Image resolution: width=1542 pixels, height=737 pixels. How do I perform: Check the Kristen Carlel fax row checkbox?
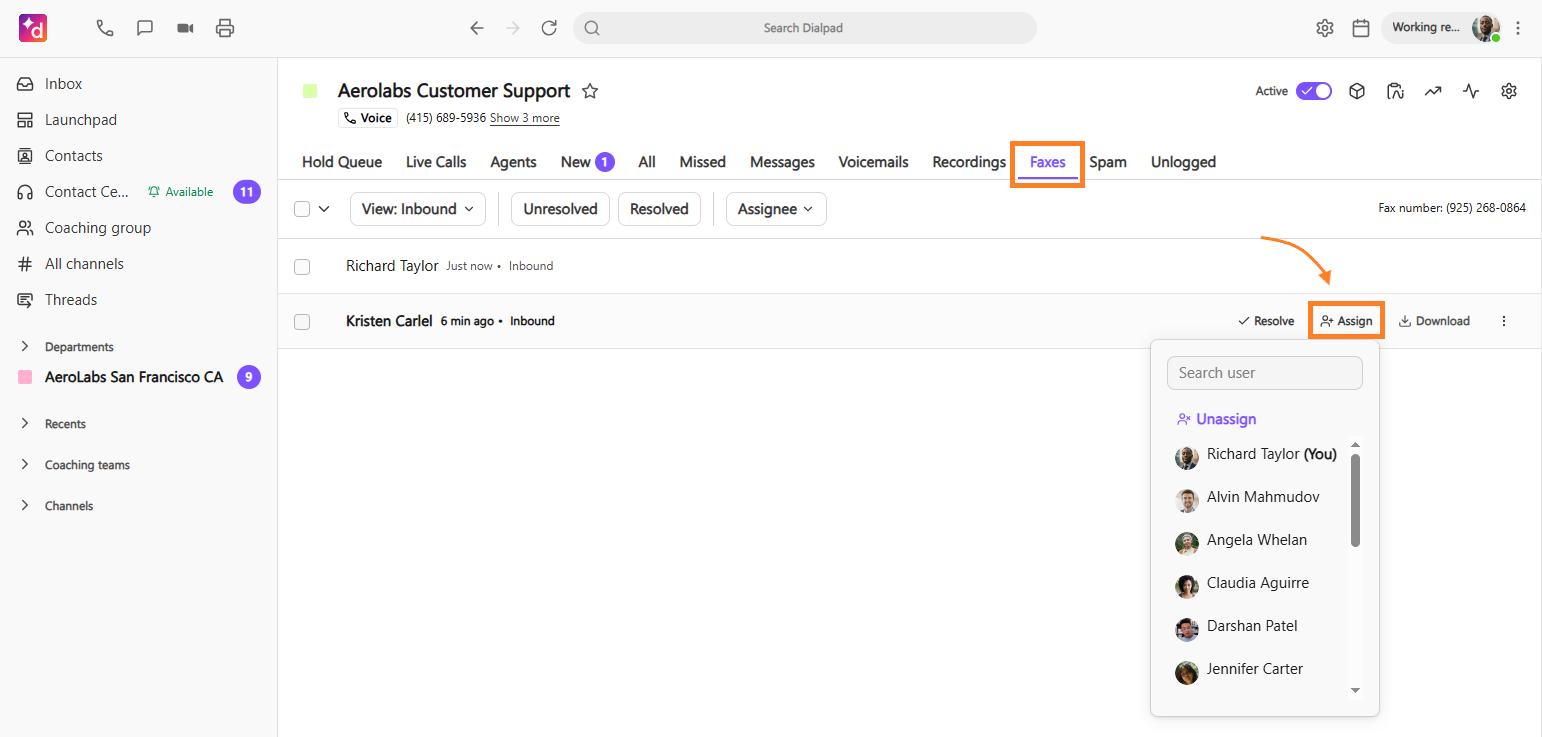tap(302, 322)
